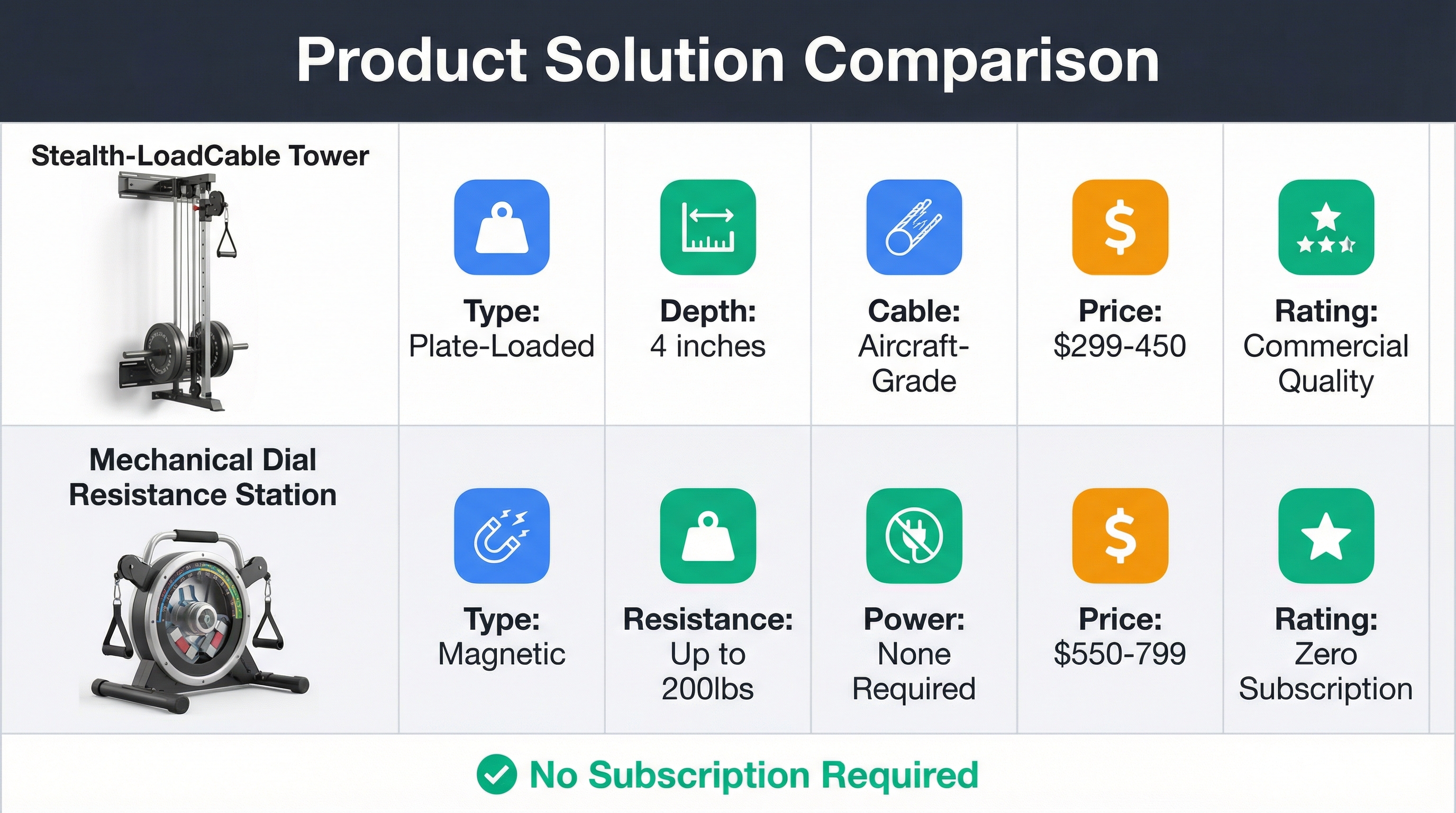Click the blue Cable icon

(914, 227)
